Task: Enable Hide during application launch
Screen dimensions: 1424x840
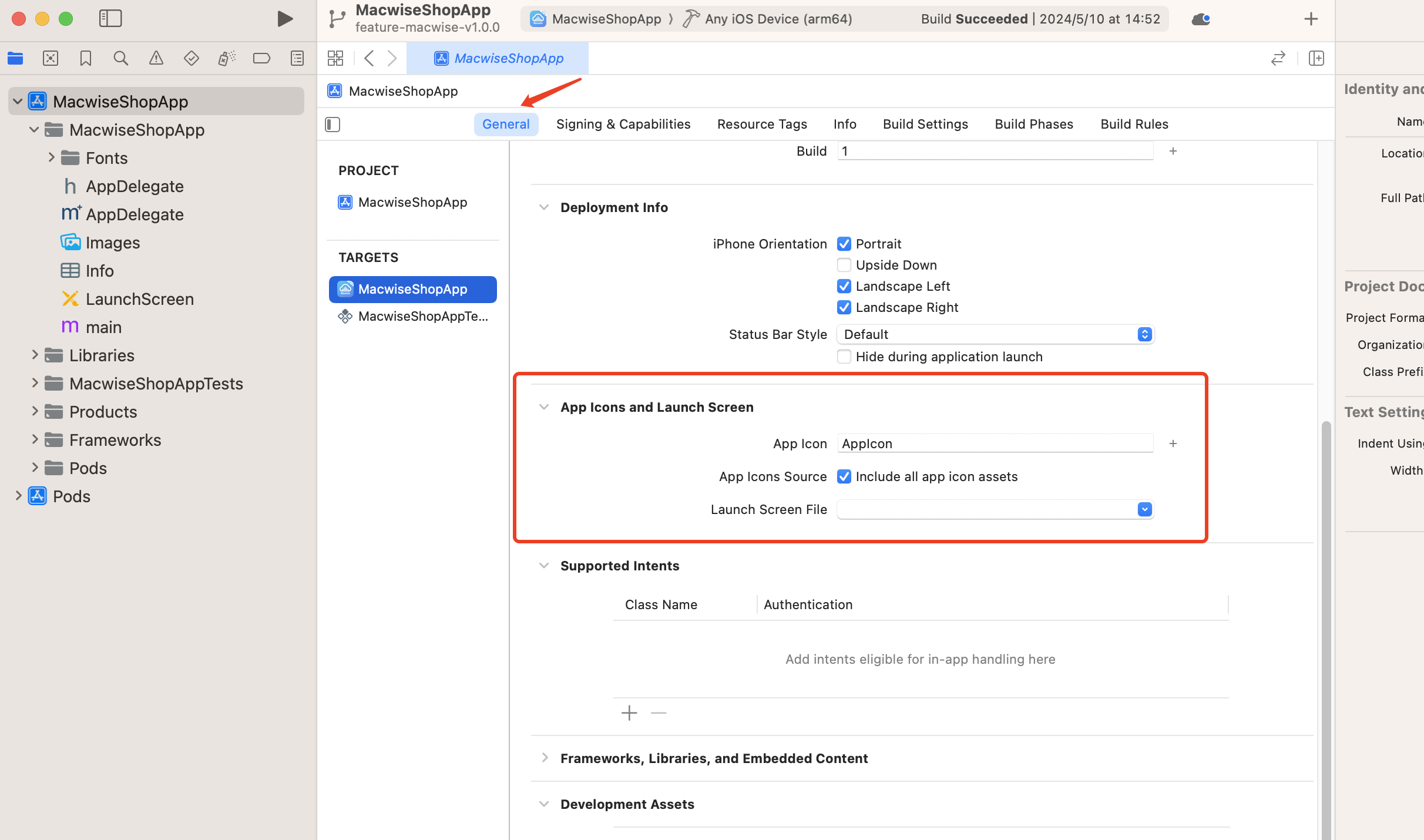Action: click(x=844, y=357)
